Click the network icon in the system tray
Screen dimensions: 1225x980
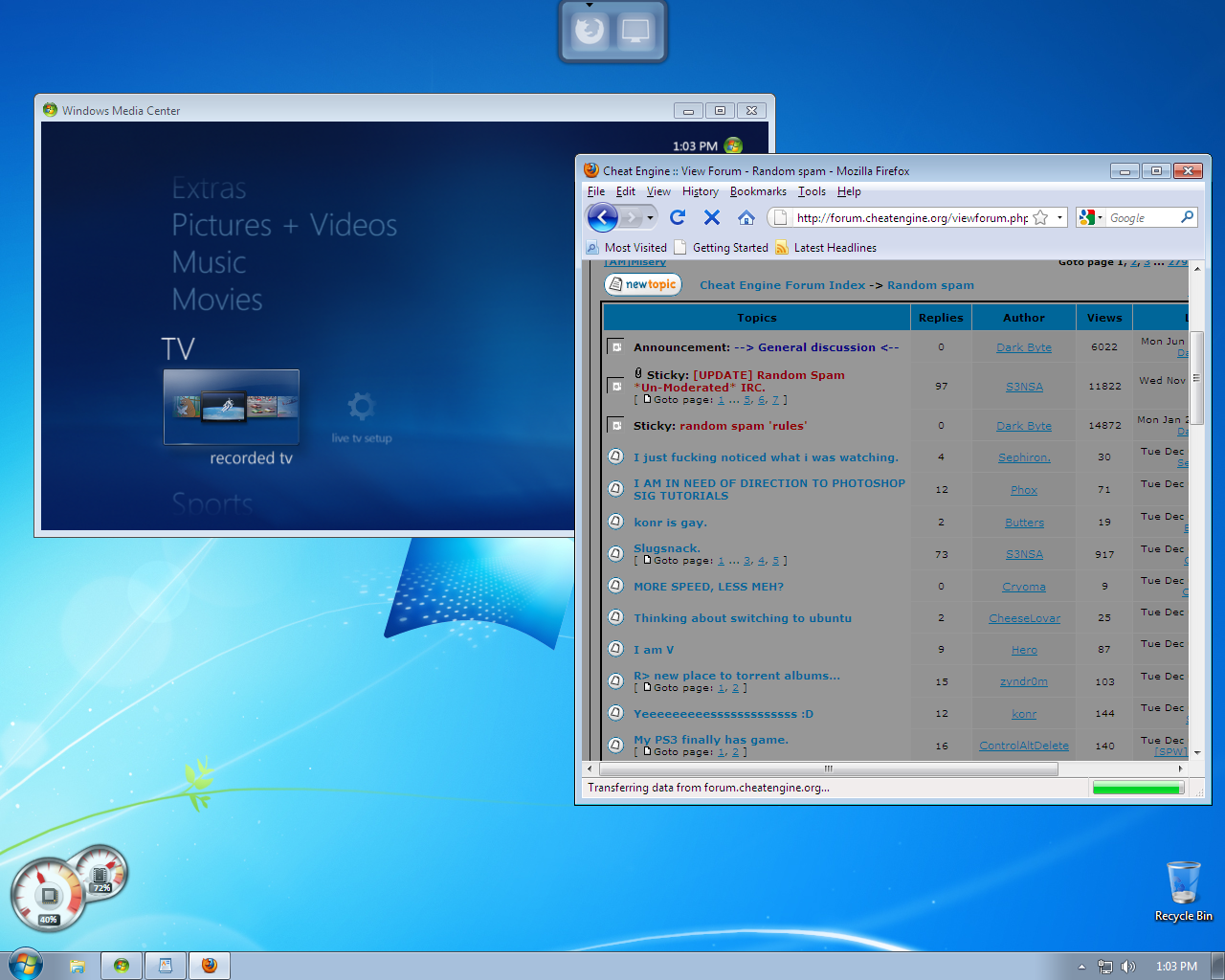(x=1105, y=967)
